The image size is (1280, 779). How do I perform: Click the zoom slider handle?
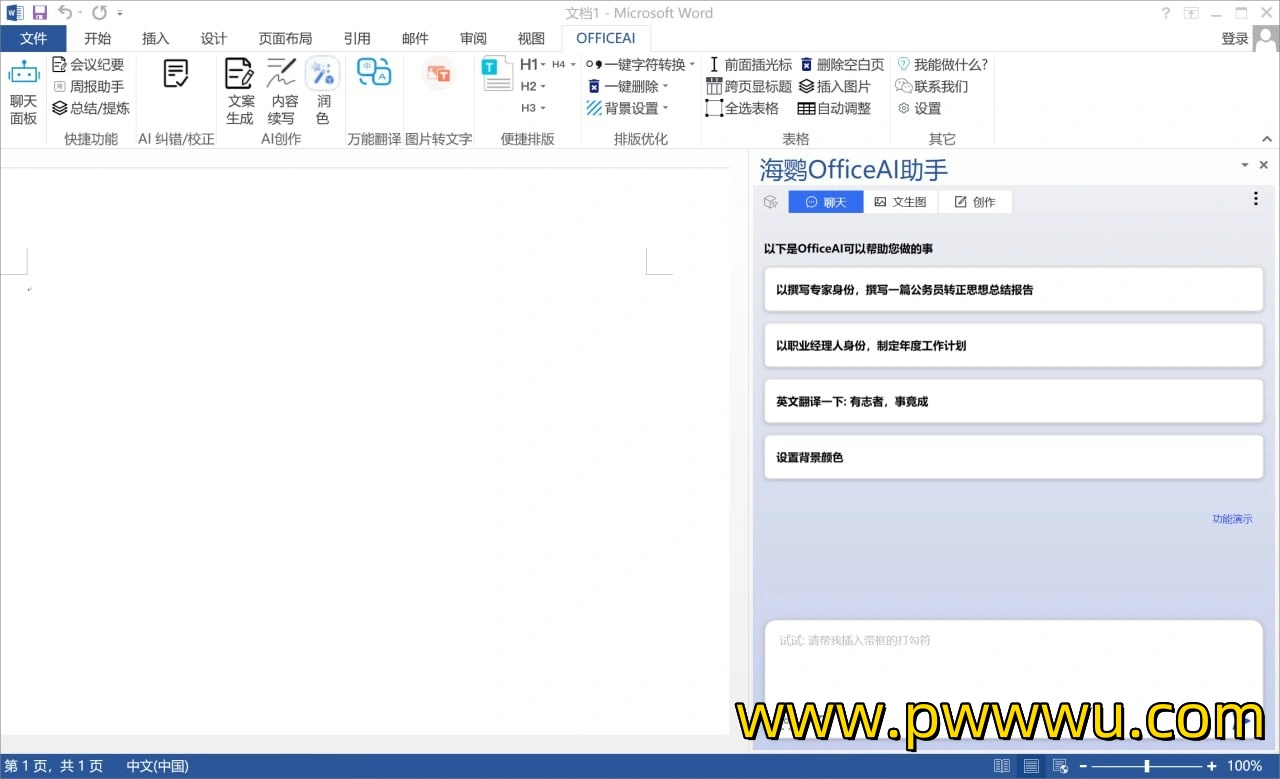[1146, 767]
